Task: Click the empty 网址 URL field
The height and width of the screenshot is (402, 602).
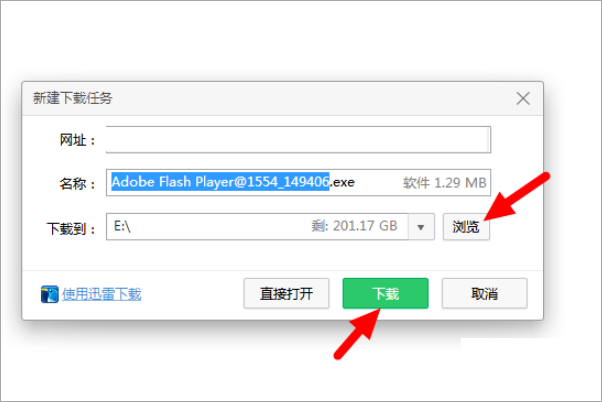Action: 298,140
